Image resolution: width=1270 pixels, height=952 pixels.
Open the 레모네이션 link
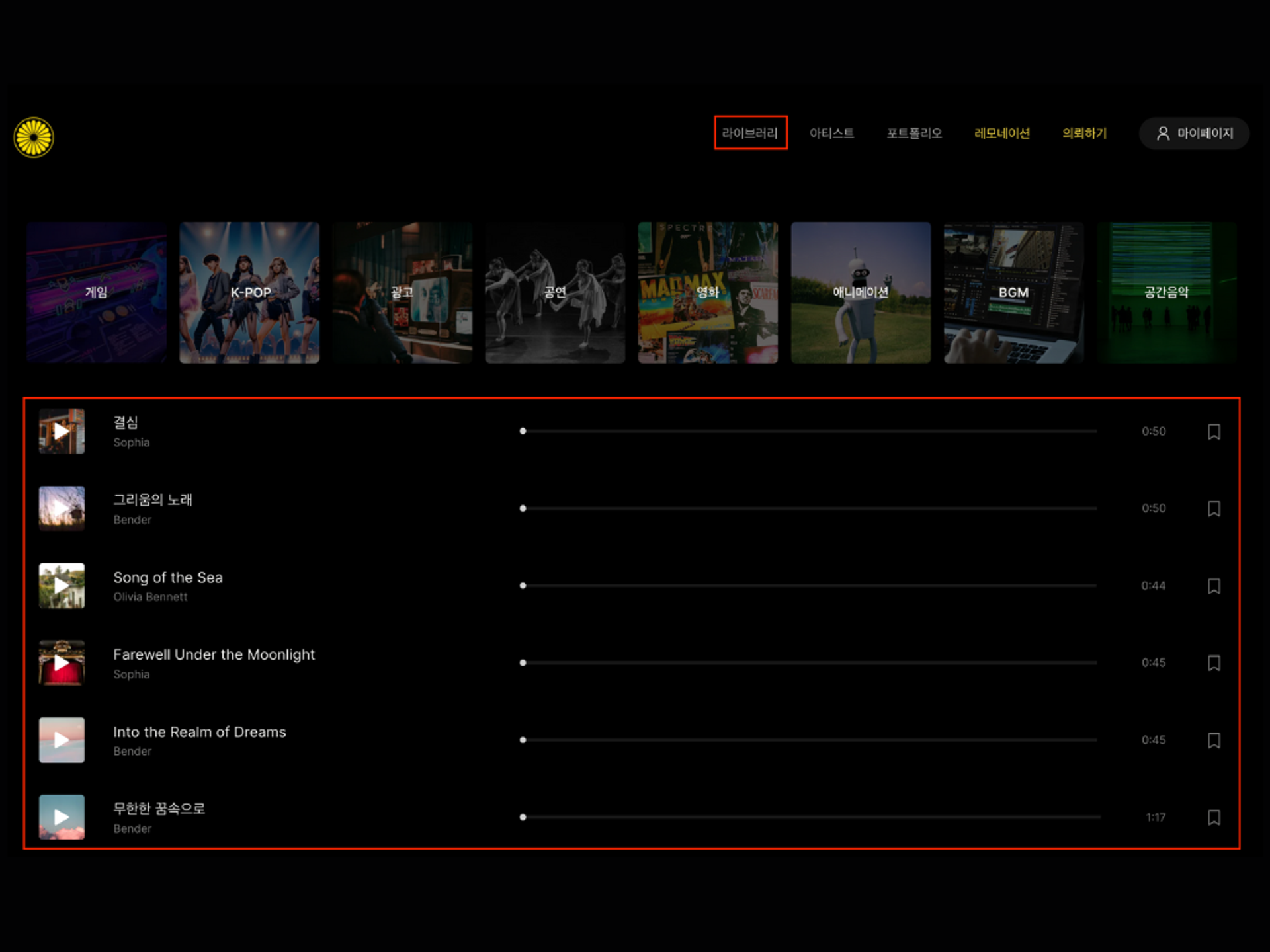[x=1001, y=133]
